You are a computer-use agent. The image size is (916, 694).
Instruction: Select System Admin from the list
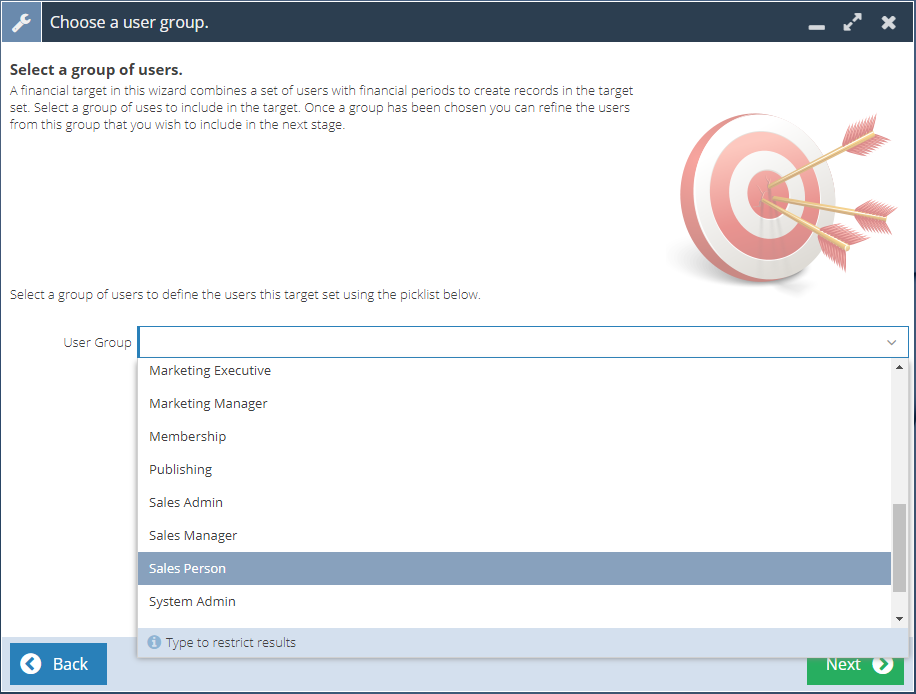[x=514, y=602]
